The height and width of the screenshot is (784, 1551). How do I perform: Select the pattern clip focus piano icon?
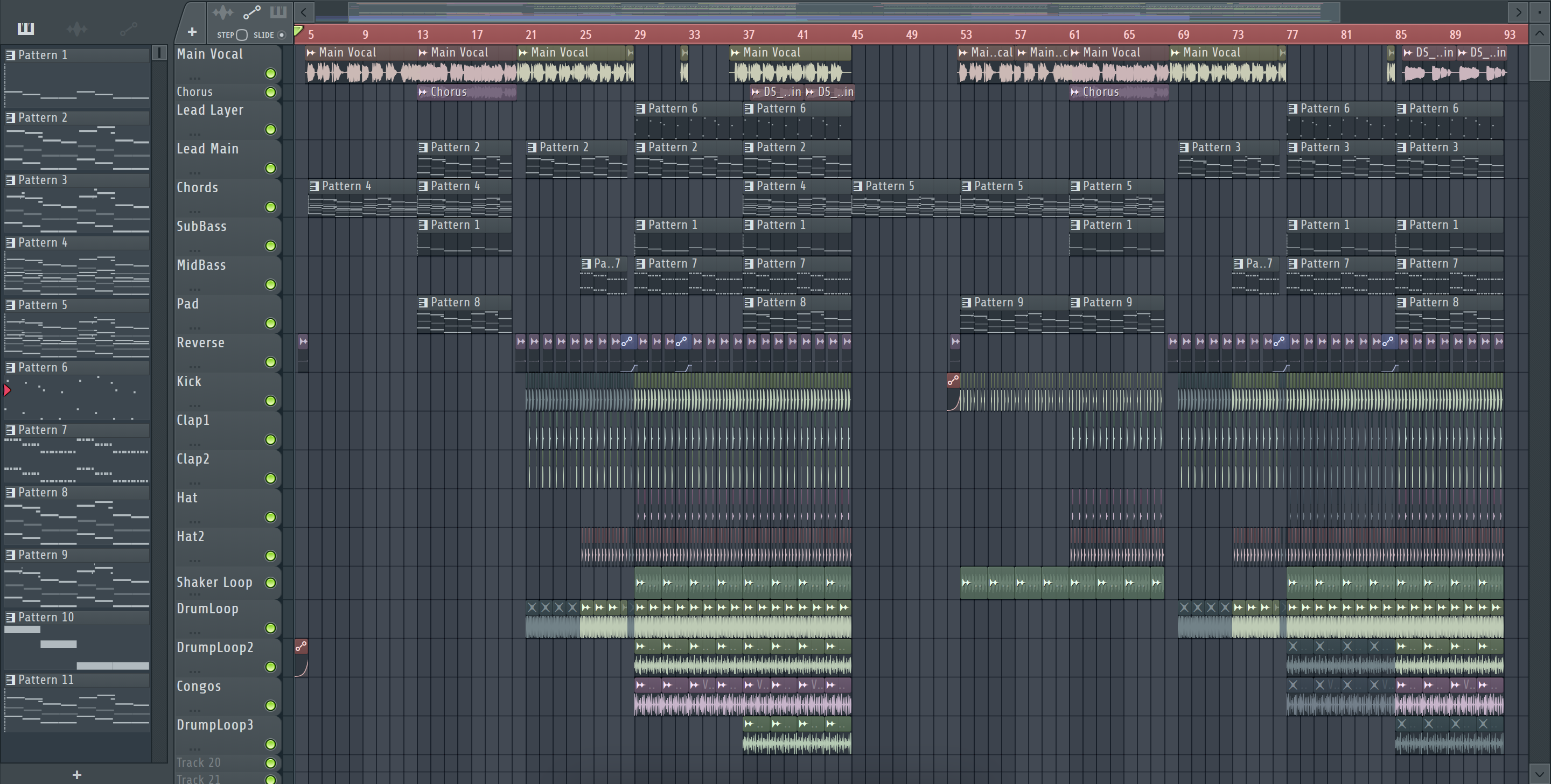278,12
